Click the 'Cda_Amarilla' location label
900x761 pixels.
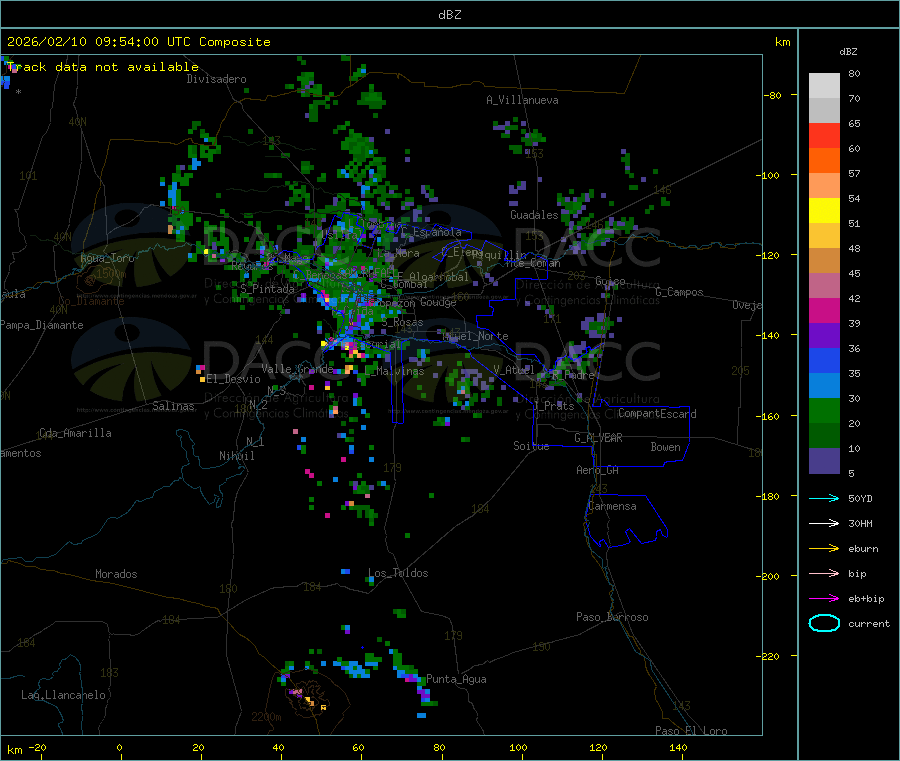75,433
